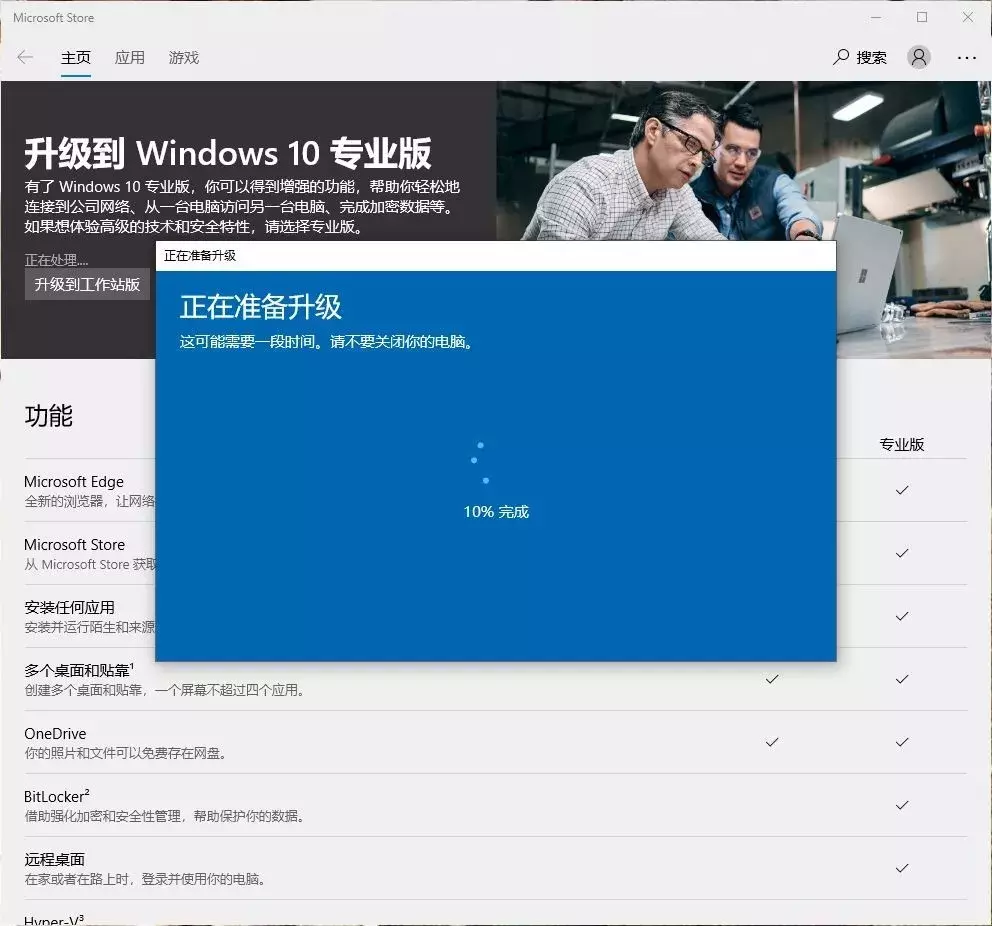992x926 pixels.
Task: Click the OneDrive description 你的照片和文件可以免费存在网盘
Action: (125, 753)
